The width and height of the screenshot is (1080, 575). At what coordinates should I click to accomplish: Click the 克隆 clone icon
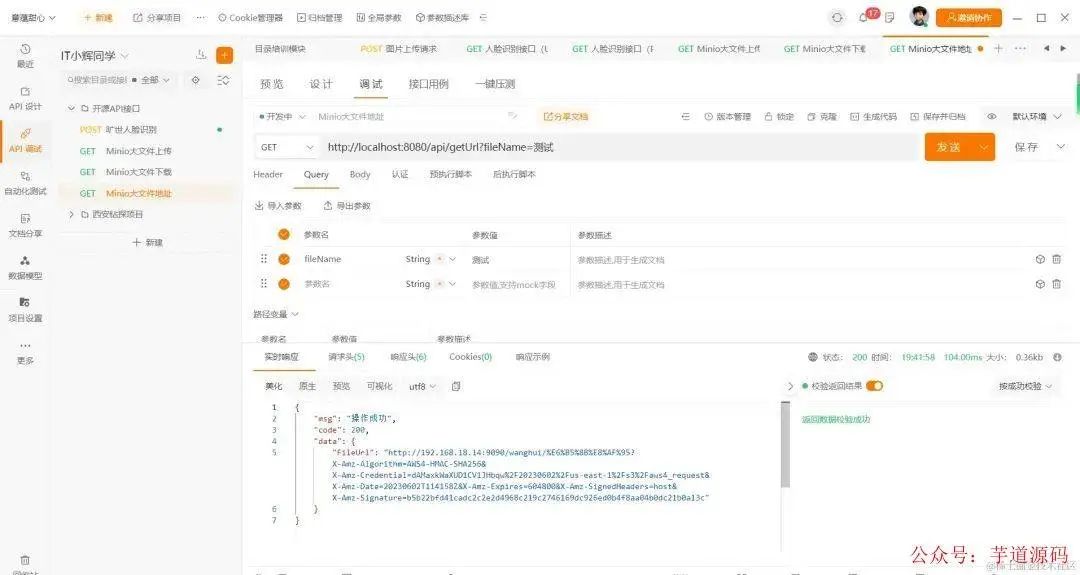coord(822,116)
